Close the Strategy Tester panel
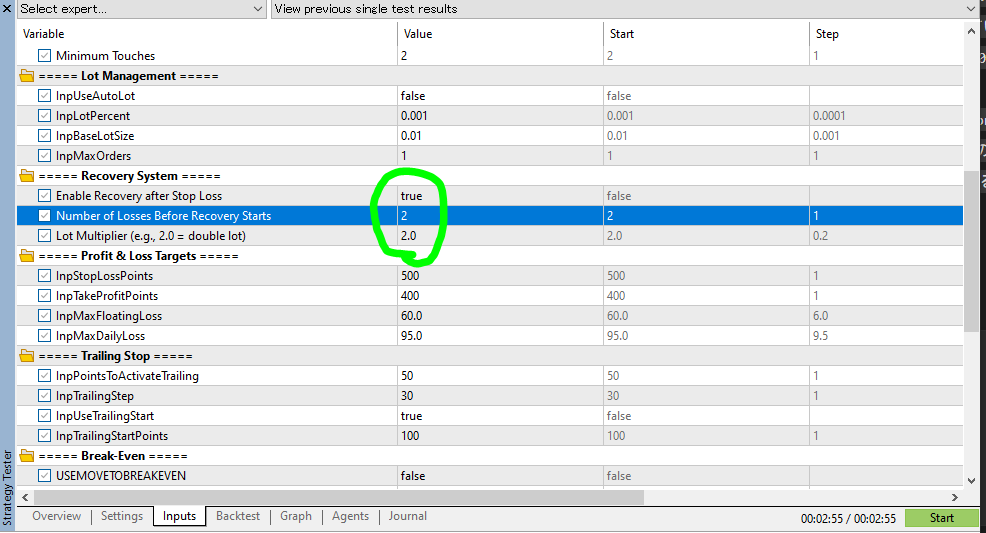Image resolution: width=986 pixels, height=533 pixels. tap(7, 9)
